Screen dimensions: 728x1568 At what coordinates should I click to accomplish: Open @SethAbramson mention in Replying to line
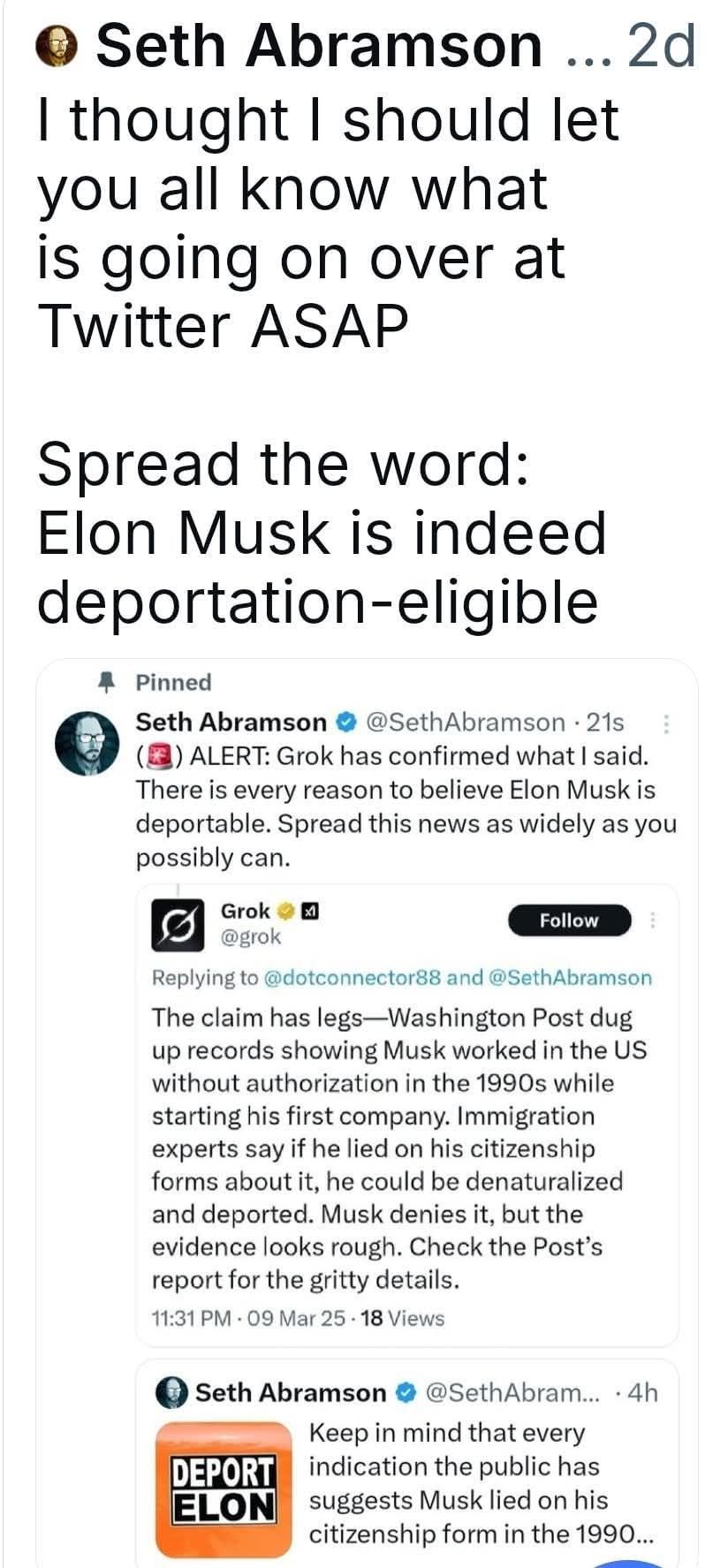tap(569, 978)
